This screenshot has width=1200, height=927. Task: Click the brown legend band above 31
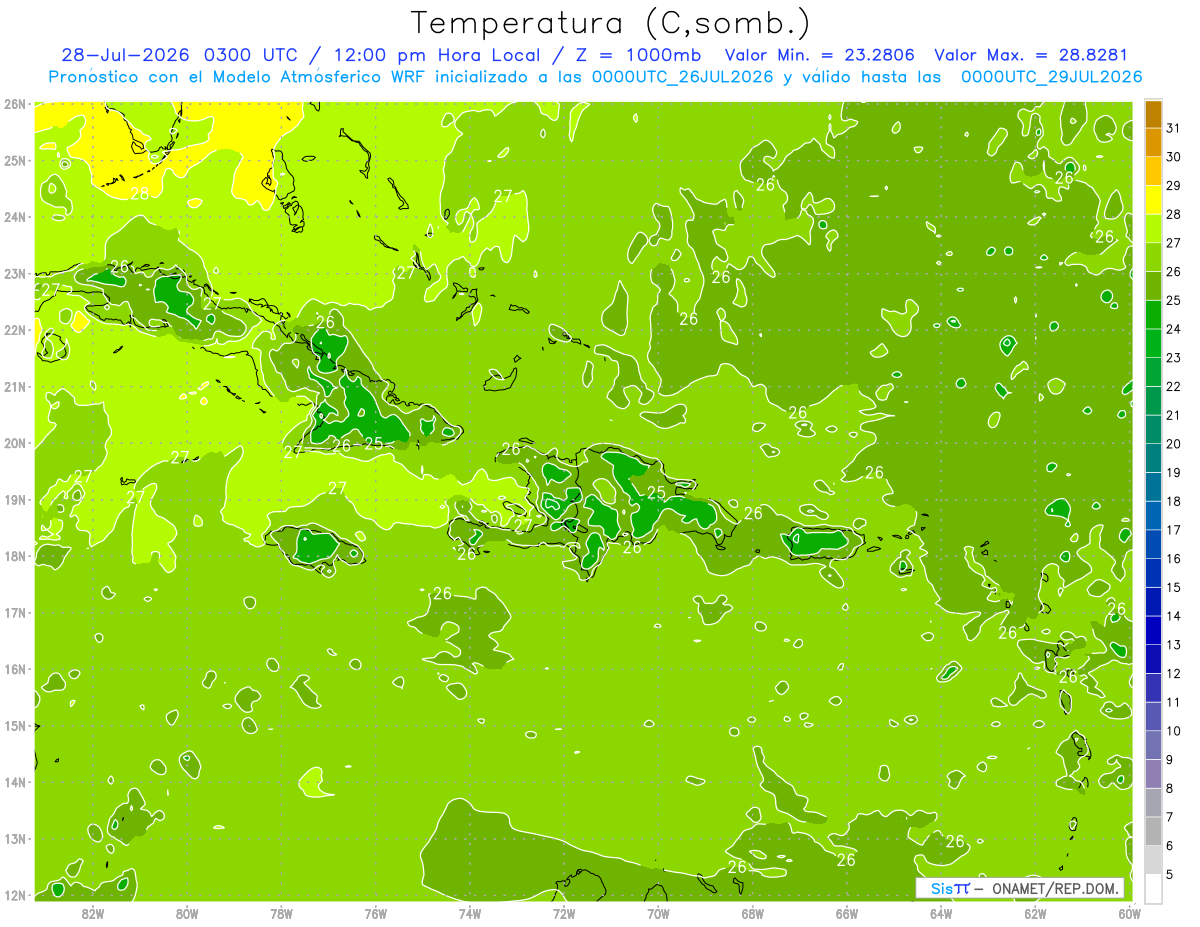coord(1153,114)
